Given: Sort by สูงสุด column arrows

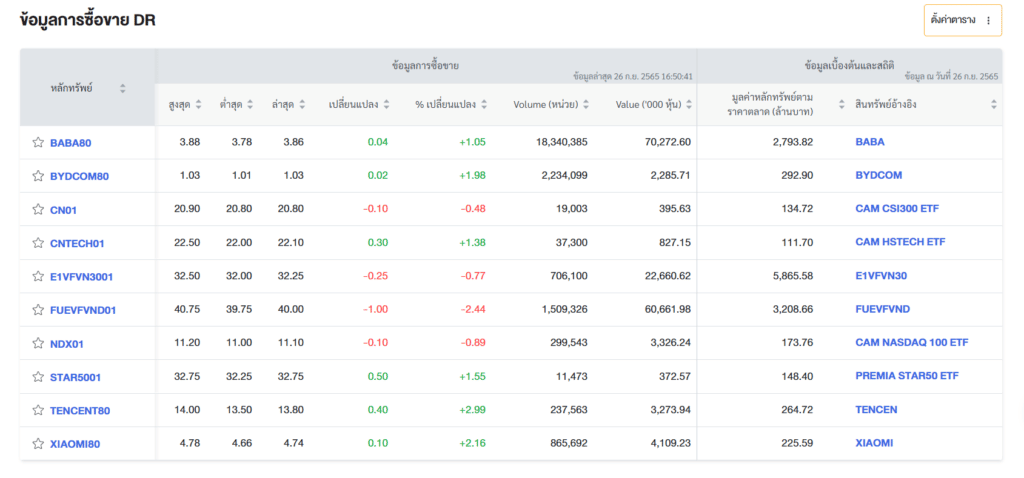Looking at the screenshot, I should click(199, 104).
